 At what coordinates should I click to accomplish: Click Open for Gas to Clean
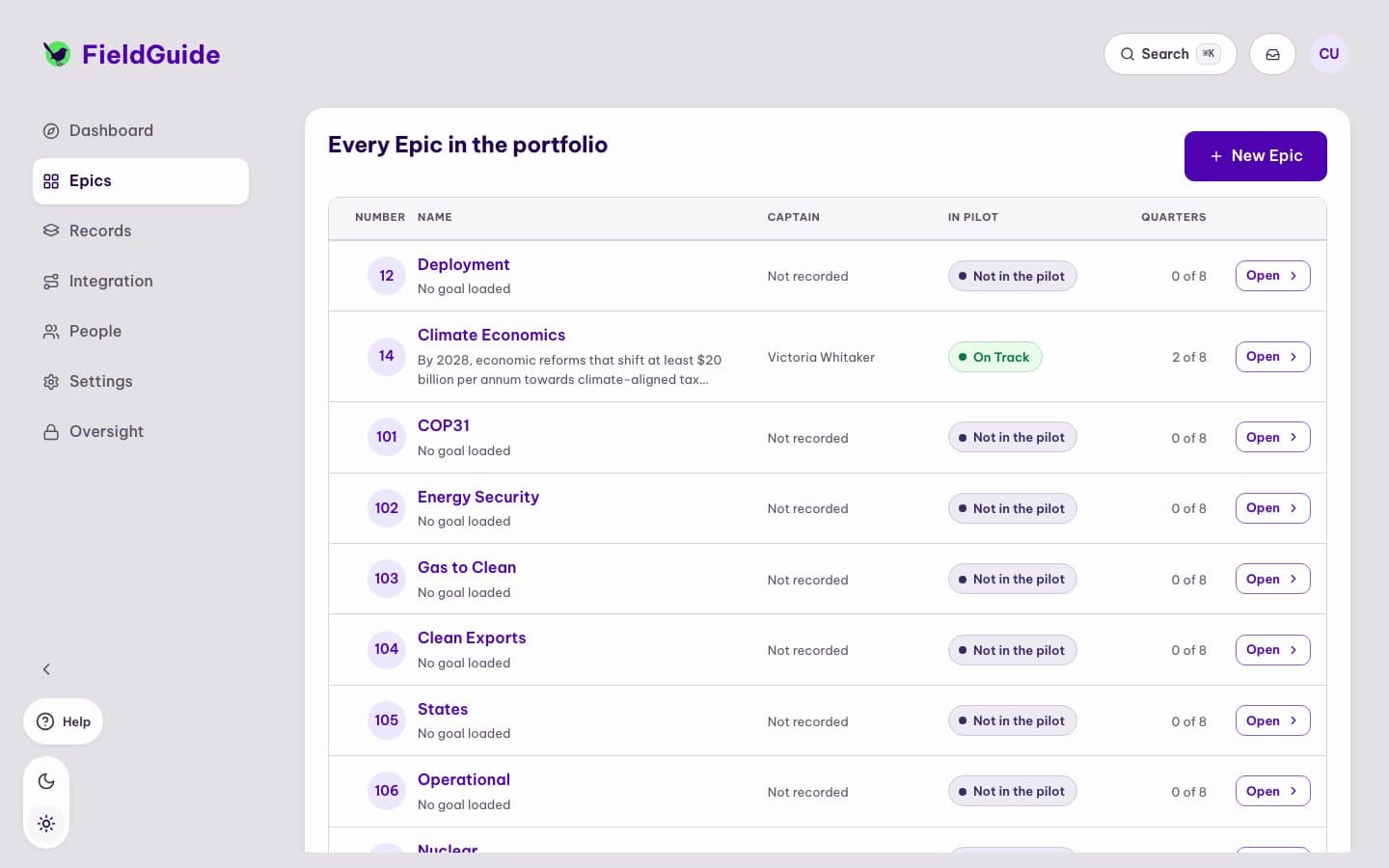click(x=1272, y=579)
